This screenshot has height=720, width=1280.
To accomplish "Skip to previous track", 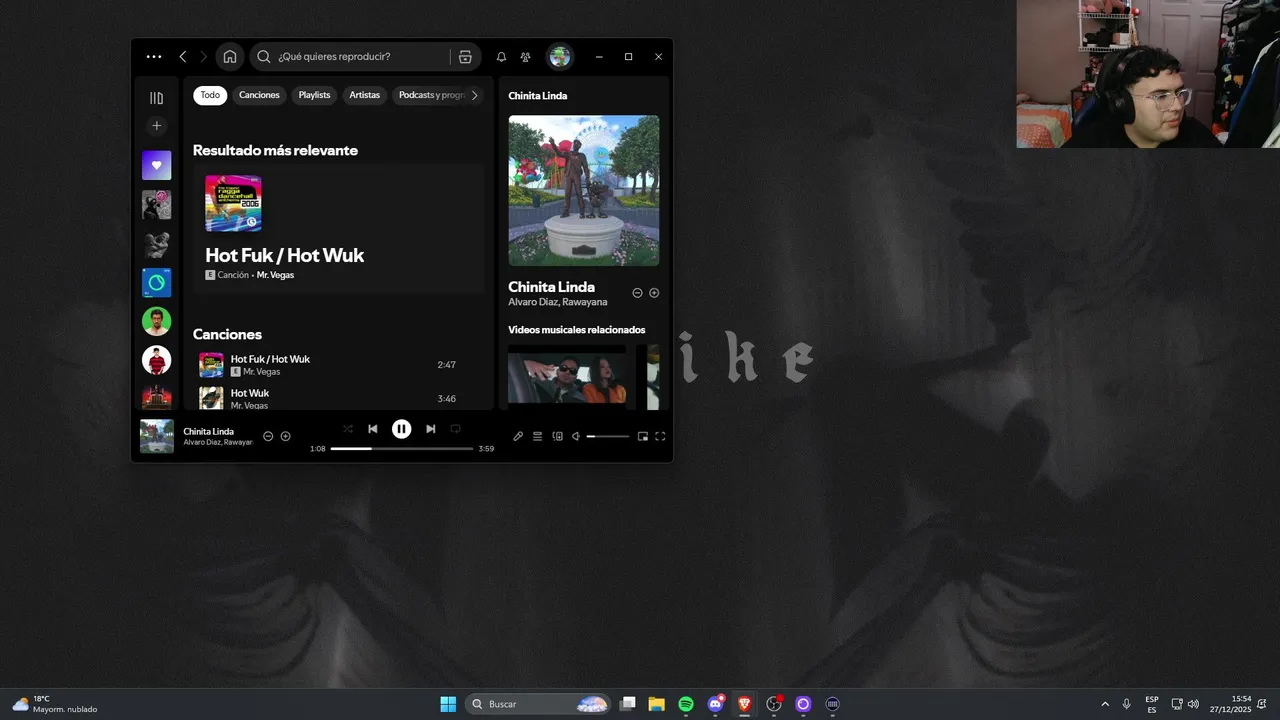I will pyautogui.click(x=373, y=429).
